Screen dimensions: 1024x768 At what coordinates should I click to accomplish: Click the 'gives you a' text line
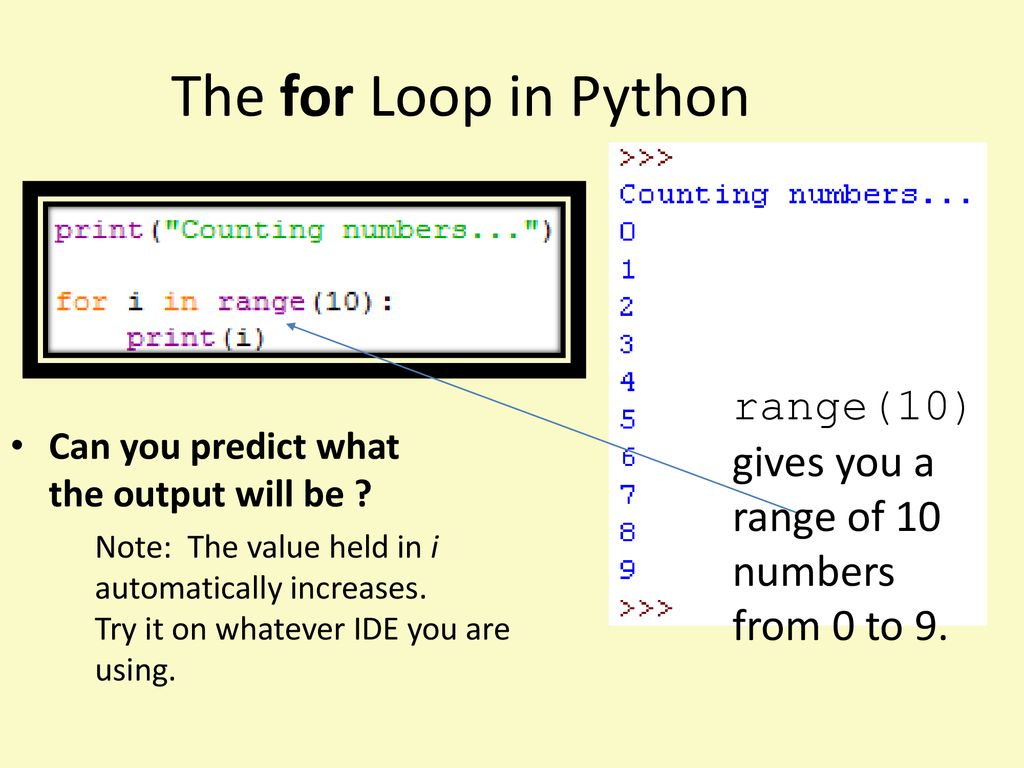833,465
